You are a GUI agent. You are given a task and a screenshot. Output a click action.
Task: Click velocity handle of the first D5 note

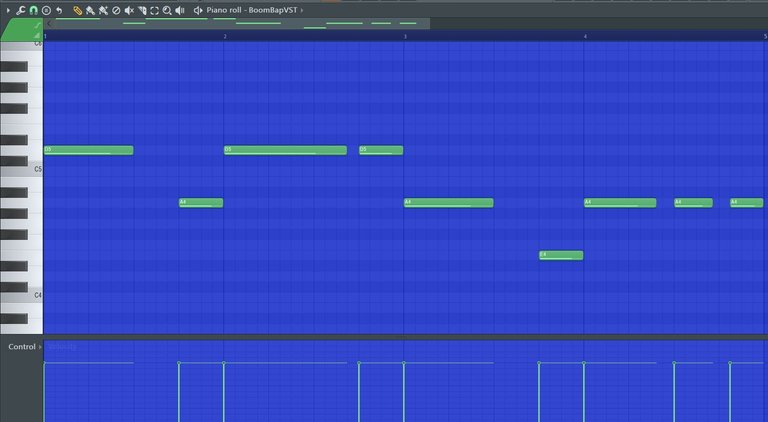click(45, 363)
